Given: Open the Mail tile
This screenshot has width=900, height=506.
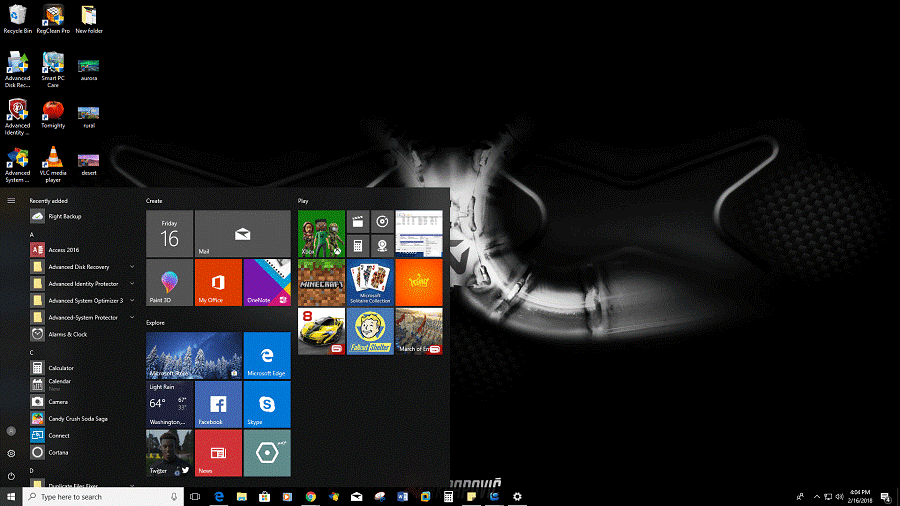Looking at the screenshot, I should 242,233.
